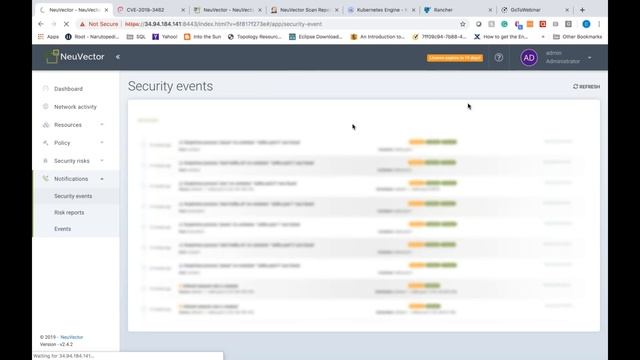This screenshot has height=360, width=640.
Task: Open Dashboard via its sidebar icon
Action: (x=46, y=89)
